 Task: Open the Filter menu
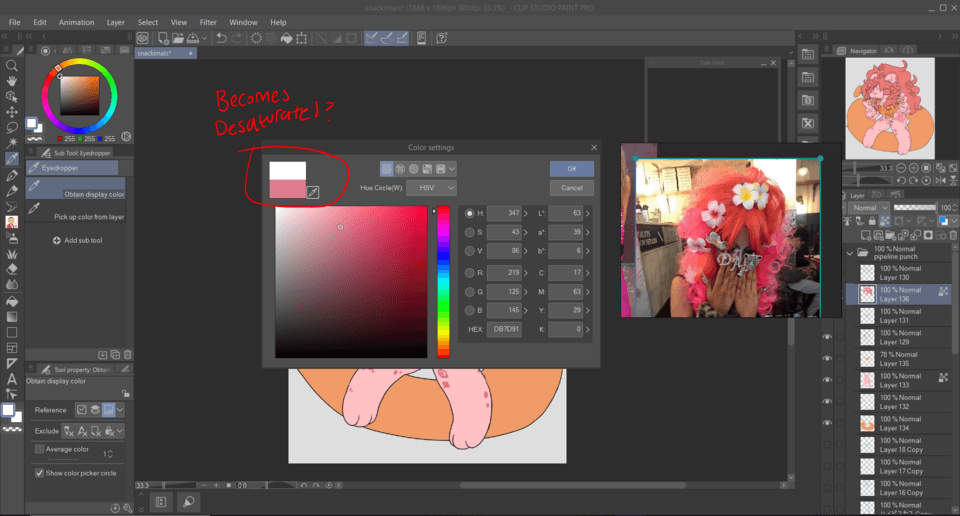point(208,22)
